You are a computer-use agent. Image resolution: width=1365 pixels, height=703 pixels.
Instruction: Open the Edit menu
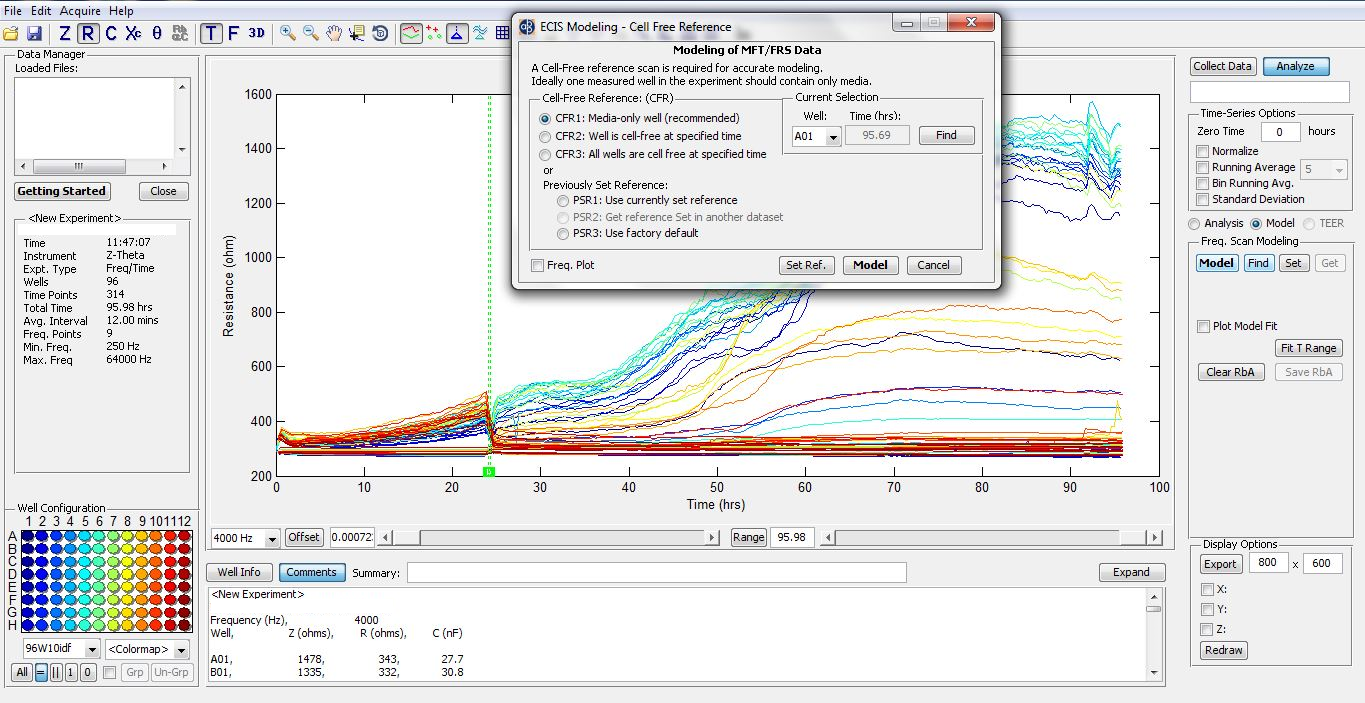[x=41, y=11]
